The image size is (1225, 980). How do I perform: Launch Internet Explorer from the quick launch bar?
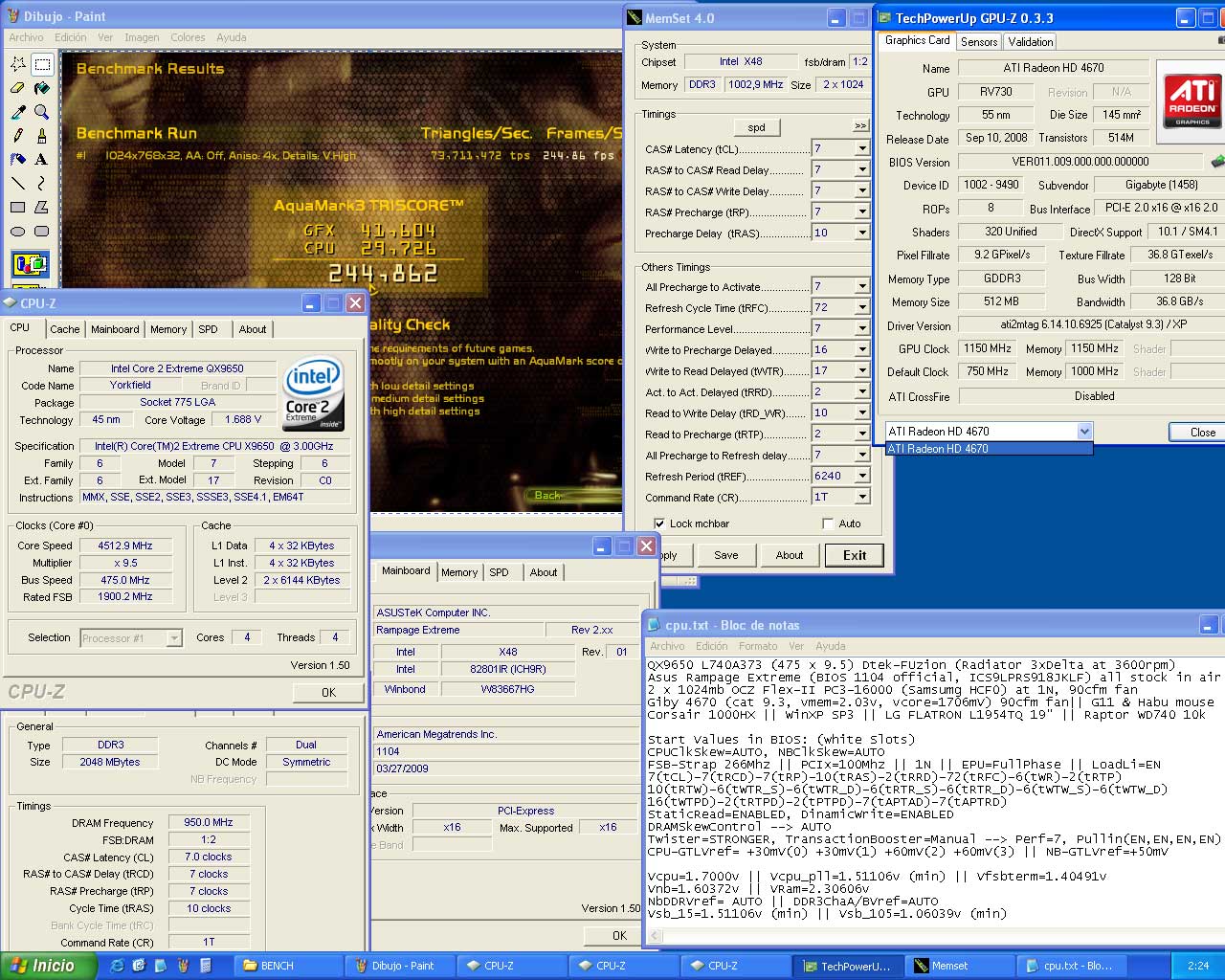tap(117, 966)
